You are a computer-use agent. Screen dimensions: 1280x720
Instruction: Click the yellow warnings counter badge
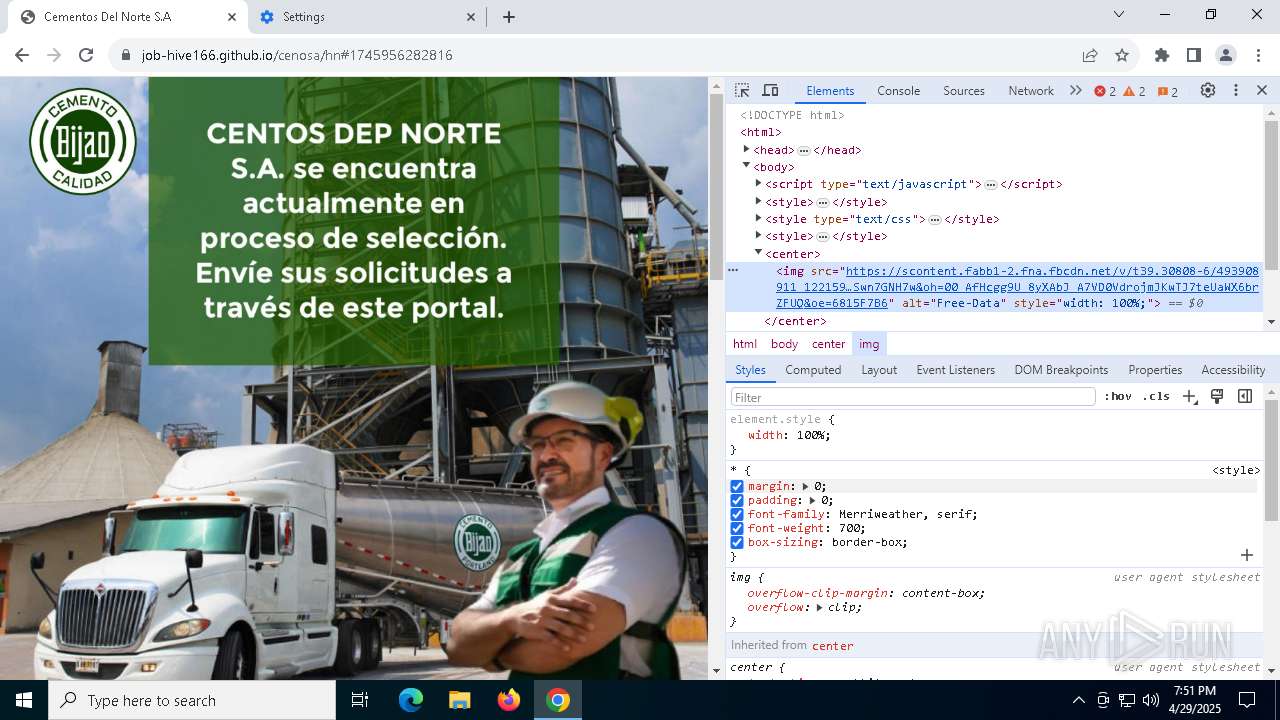click(x=1135, y=91)
